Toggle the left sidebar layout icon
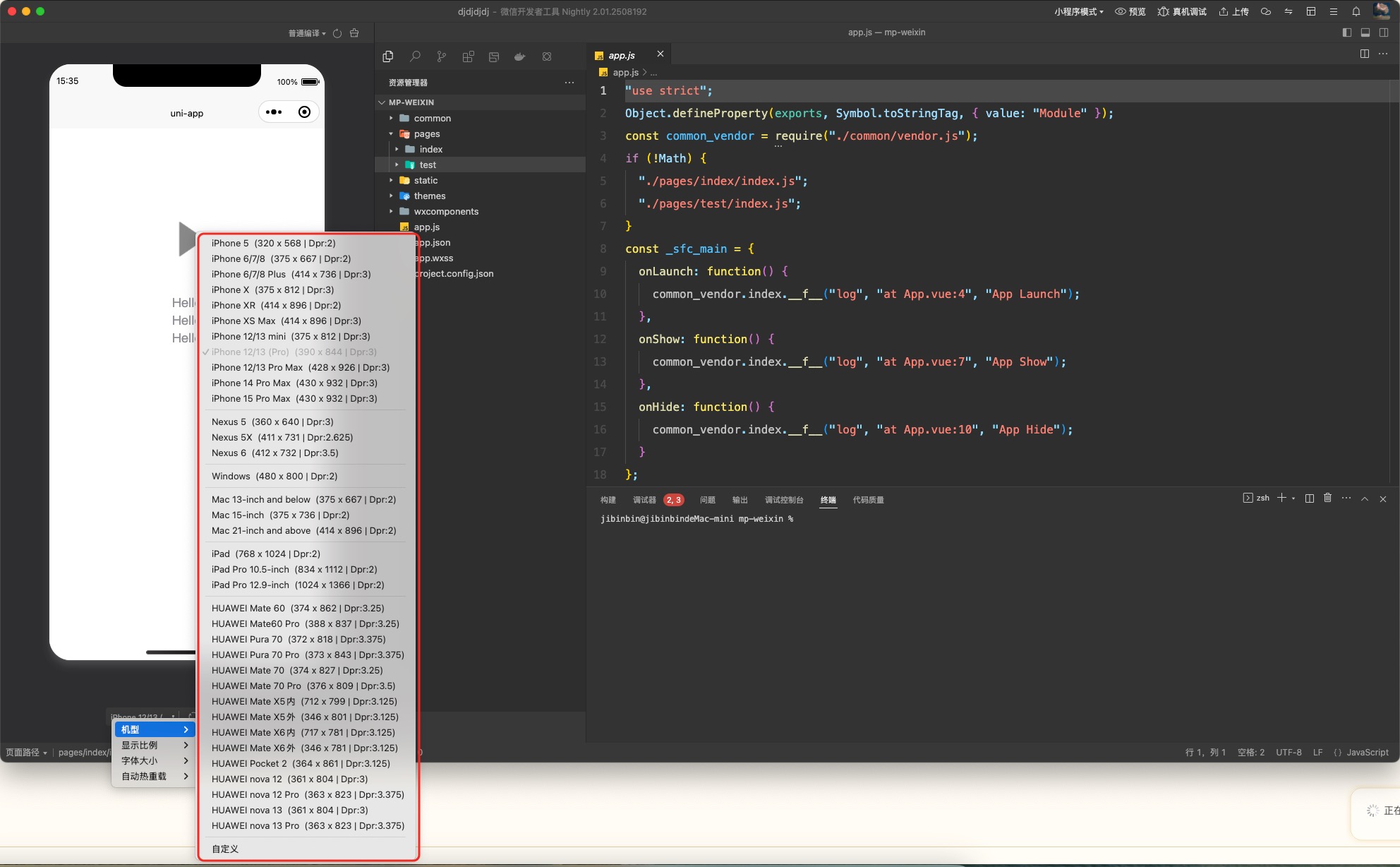 1346,32
